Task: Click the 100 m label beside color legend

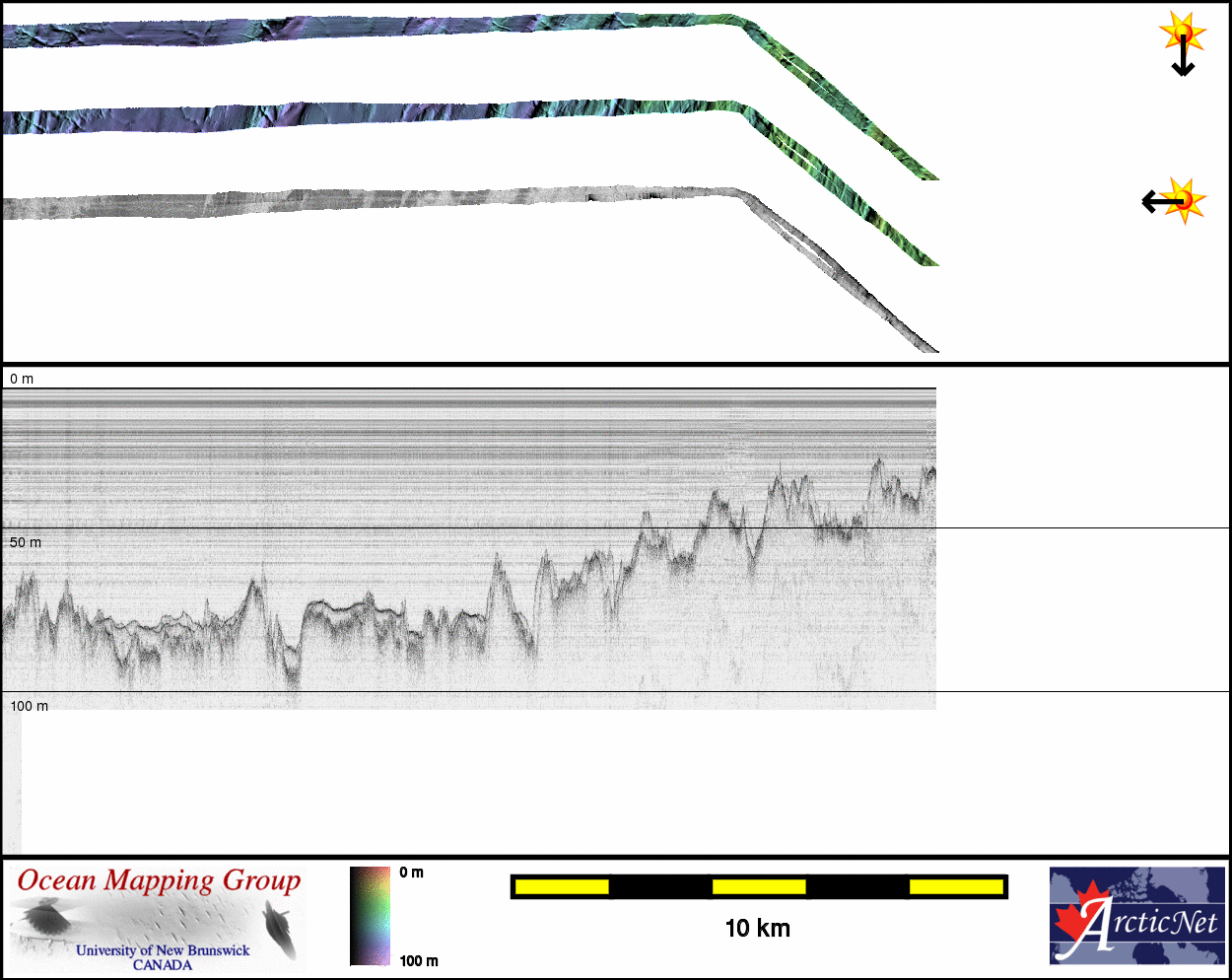Action: pyautogui.click(x=419, y=960)
